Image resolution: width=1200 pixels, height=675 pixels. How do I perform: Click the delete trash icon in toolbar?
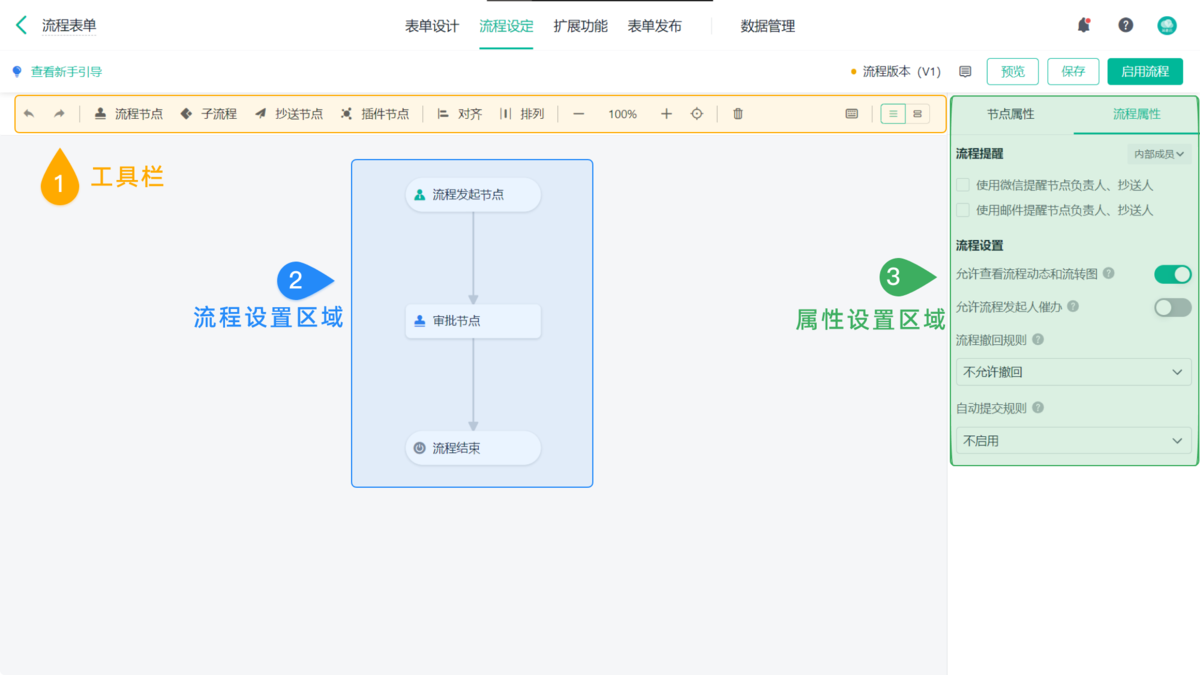click(738, 114)
